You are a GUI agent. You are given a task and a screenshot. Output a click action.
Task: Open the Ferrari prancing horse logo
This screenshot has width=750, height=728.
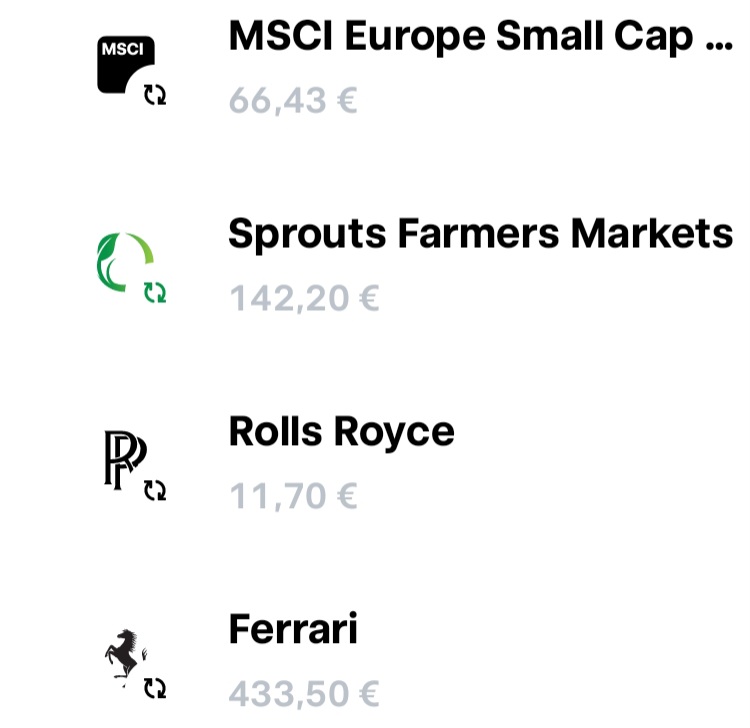click(x=126, y=658)
